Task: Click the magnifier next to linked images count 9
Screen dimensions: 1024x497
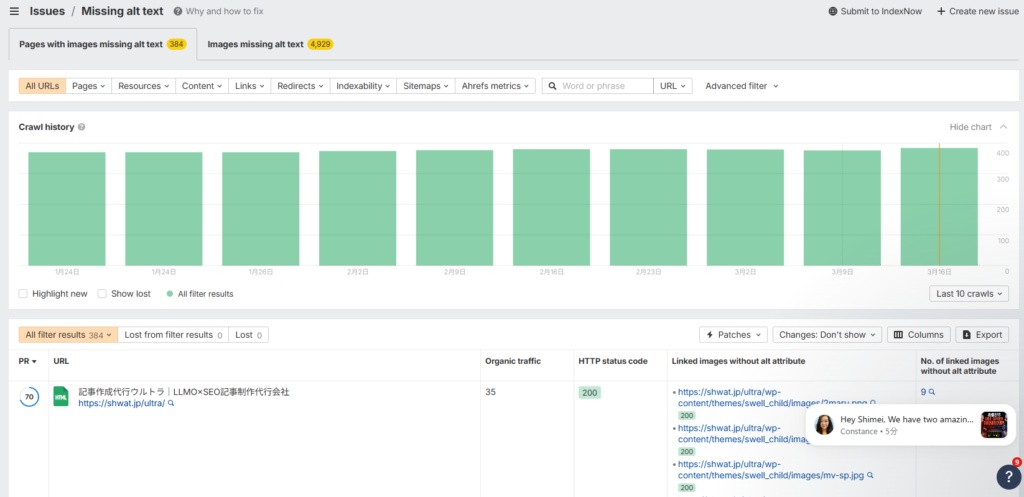Action: 931,392
